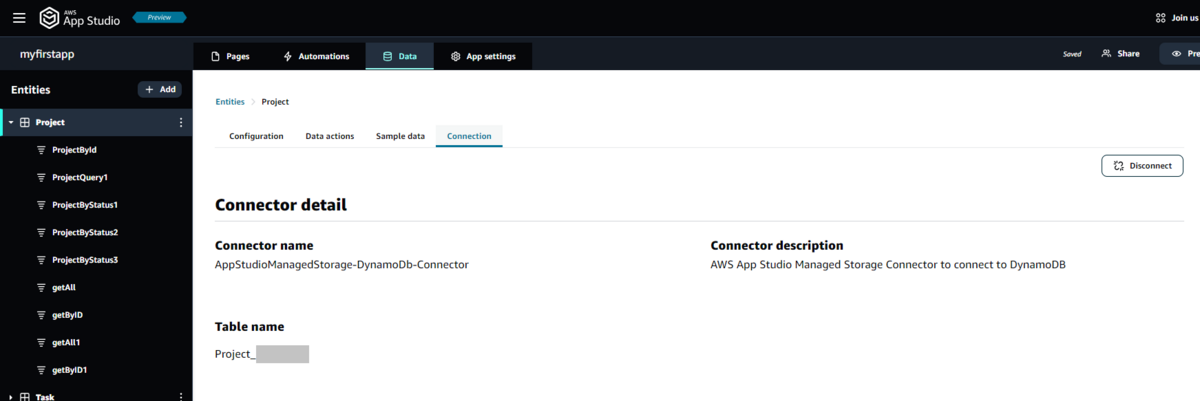This screenshot has height=401, width=1200.
Task: Open ProjectByStatus1 data action
Action: [85, 205]
